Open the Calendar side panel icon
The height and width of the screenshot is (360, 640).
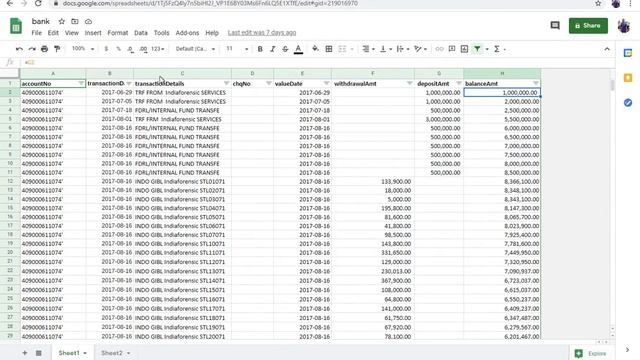tap(628, 53)
